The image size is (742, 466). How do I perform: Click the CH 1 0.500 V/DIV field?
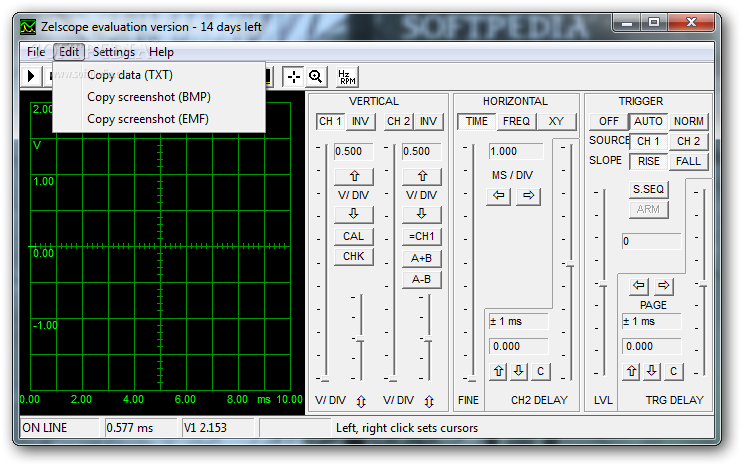(353, 151)
